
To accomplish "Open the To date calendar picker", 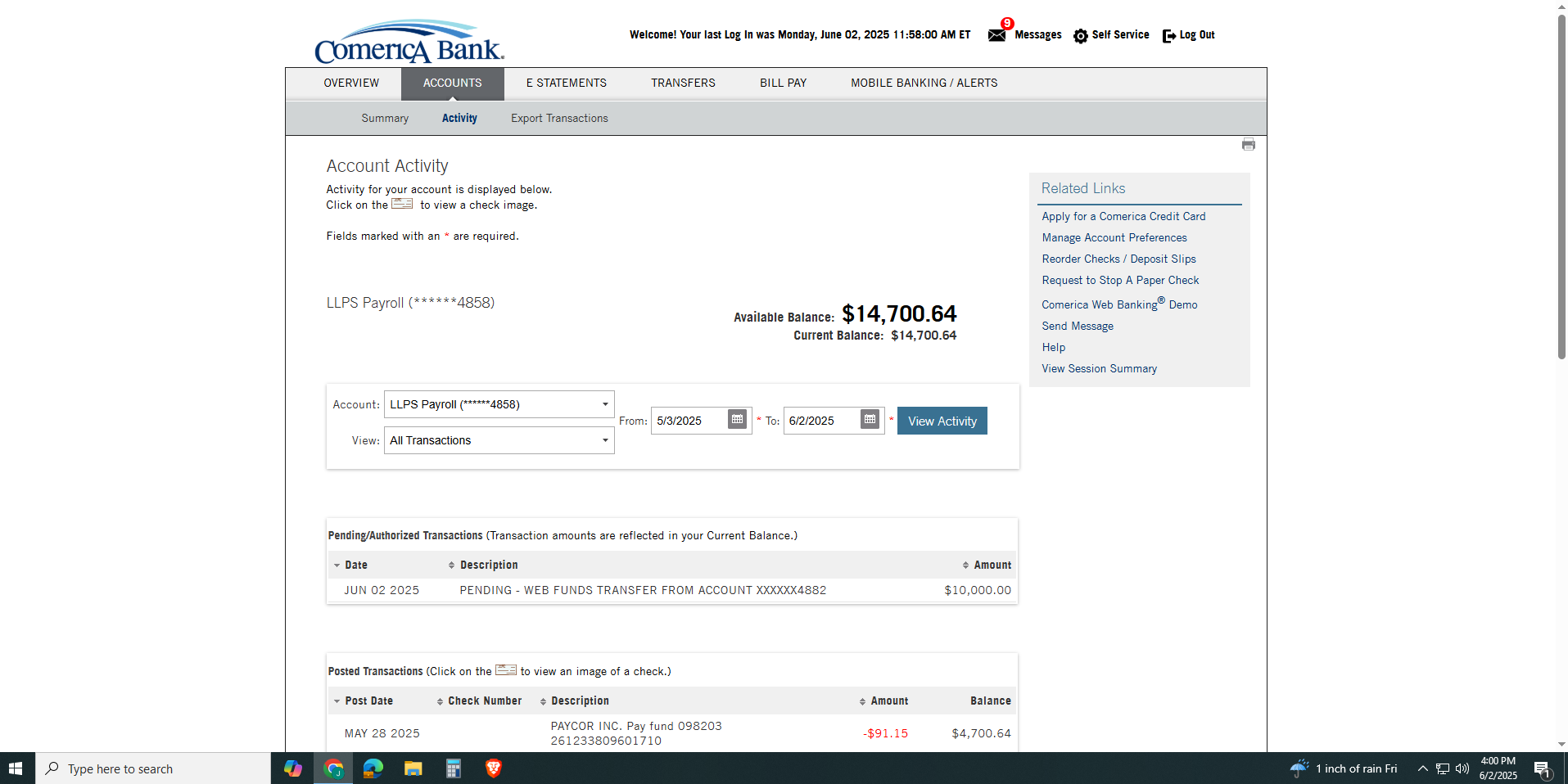I will (x=870, y=420).
